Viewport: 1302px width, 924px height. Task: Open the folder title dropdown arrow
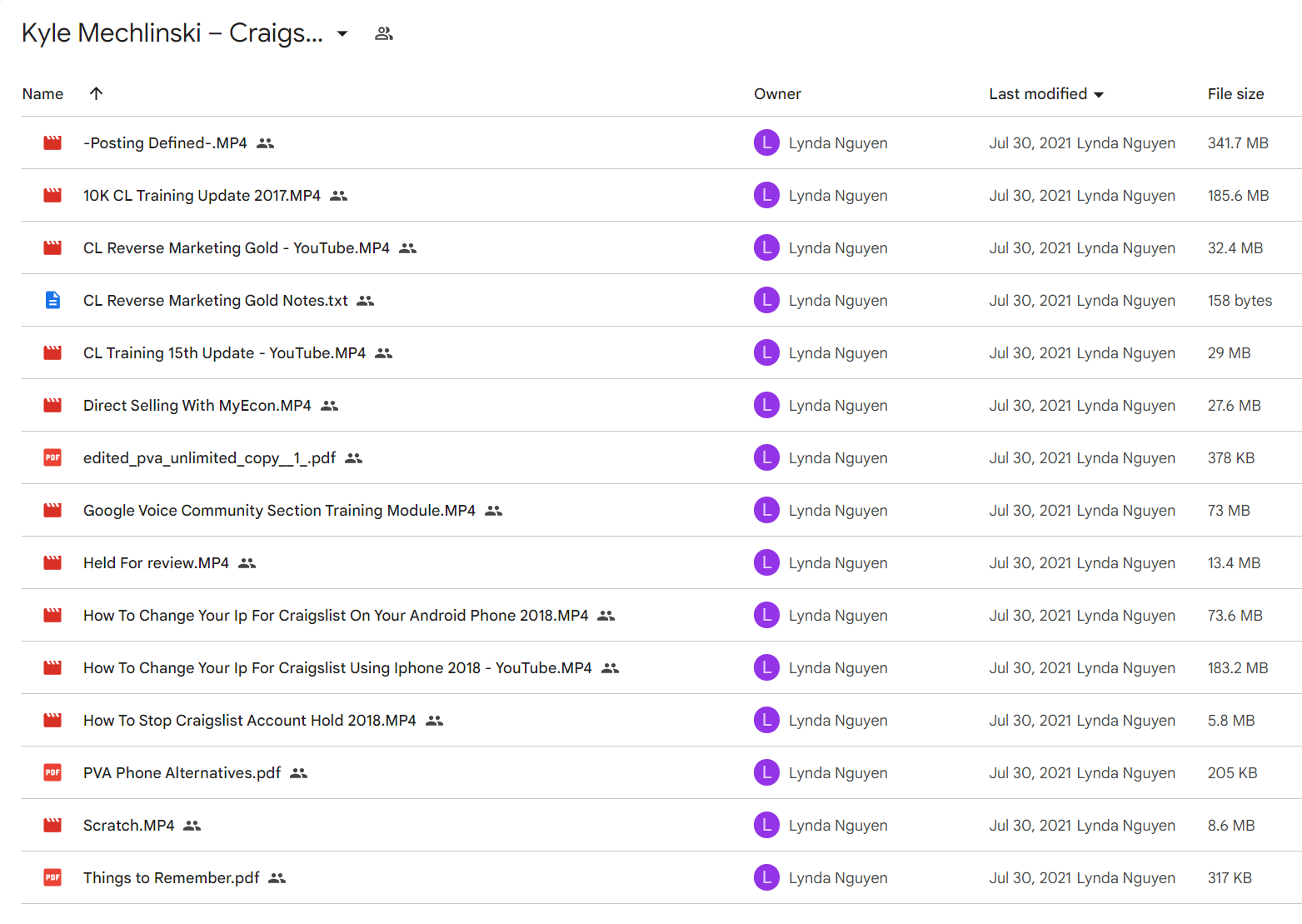point(342,34)
